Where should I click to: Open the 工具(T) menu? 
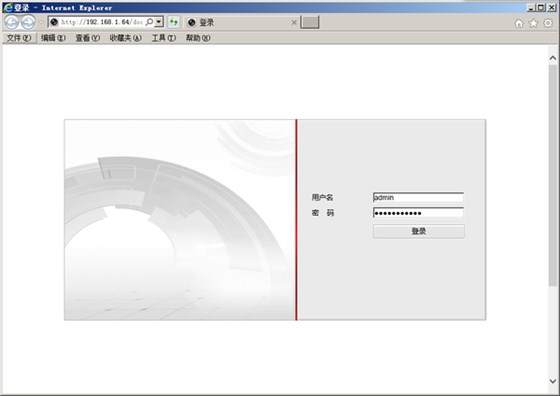(x=164, y=38)
